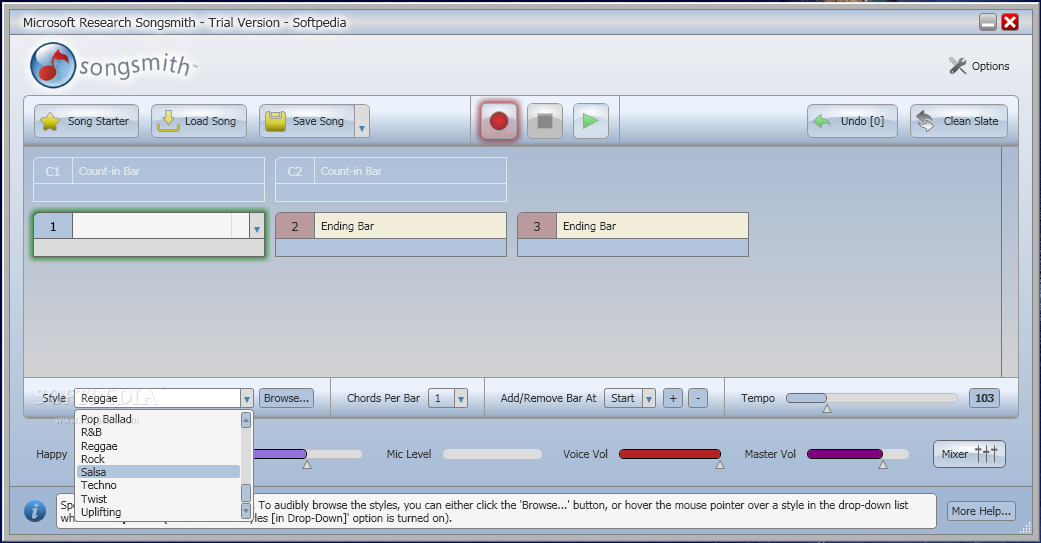Click the Undo [0] button
This screenshot has width=1041, height=543.
[852, 121]
